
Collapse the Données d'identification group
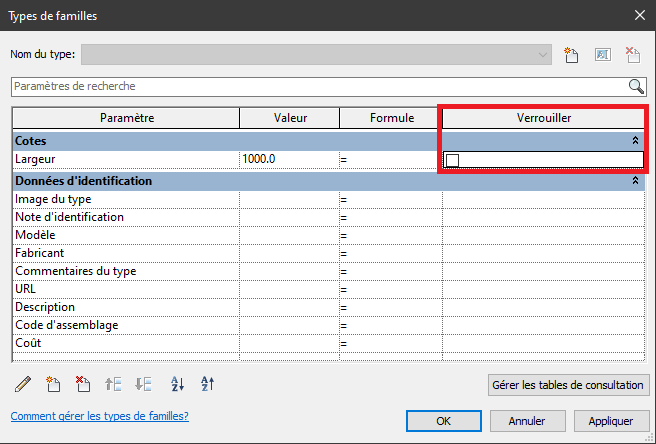tap(635, 182)
